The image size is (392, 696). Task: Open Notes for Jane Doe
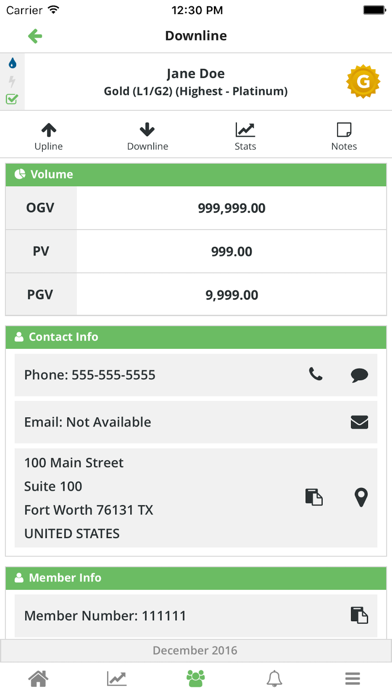344,137
